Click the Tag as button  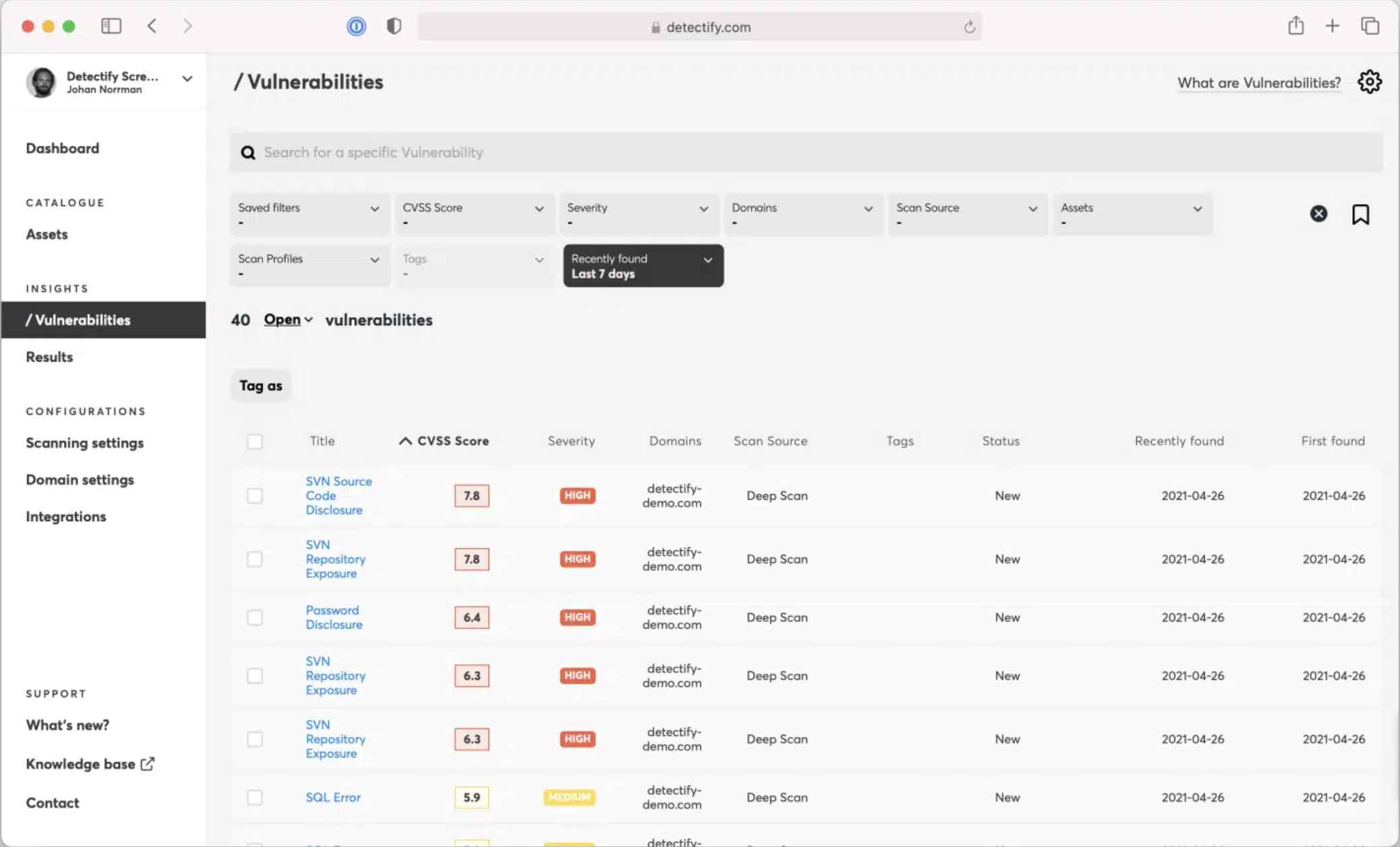click(260, 385)
